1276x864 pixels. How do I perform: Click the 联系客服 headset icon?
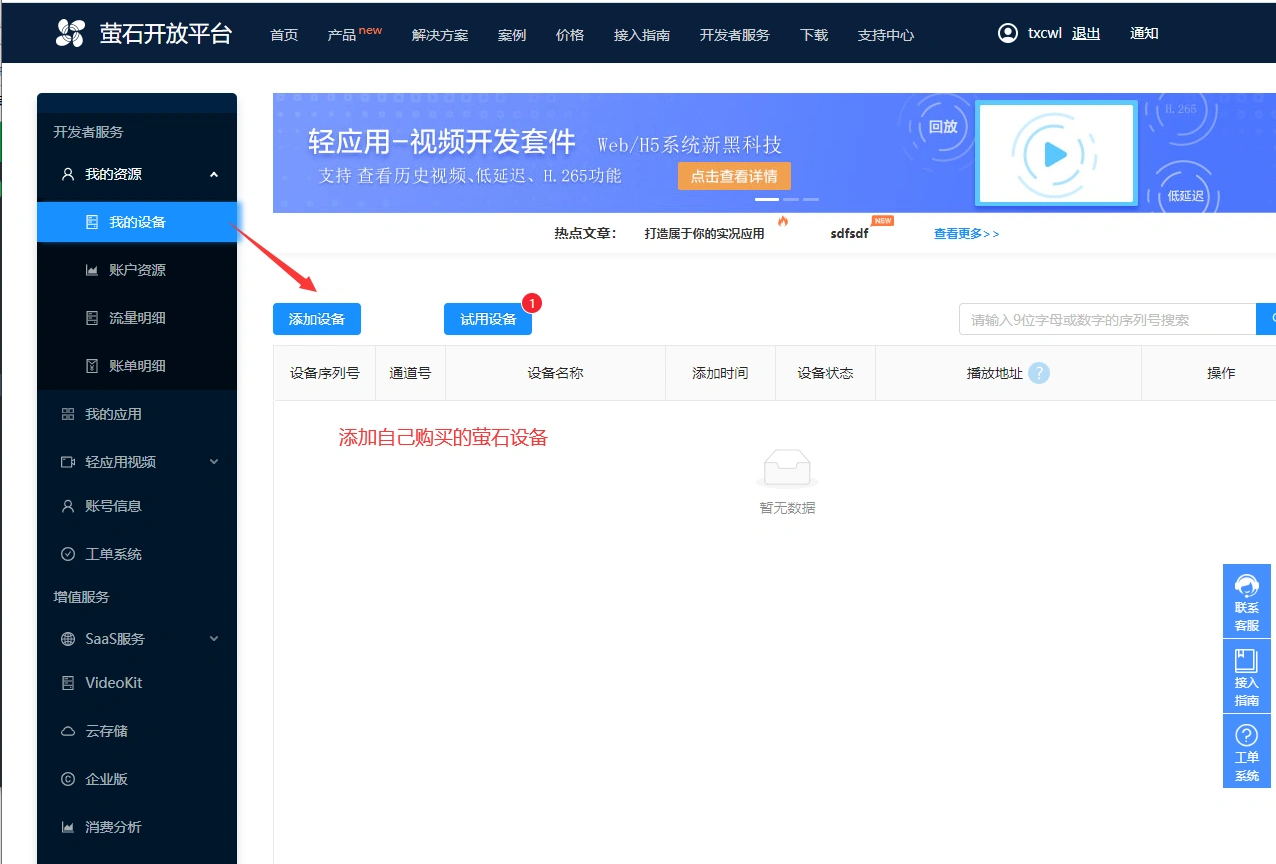[1247, 585]
